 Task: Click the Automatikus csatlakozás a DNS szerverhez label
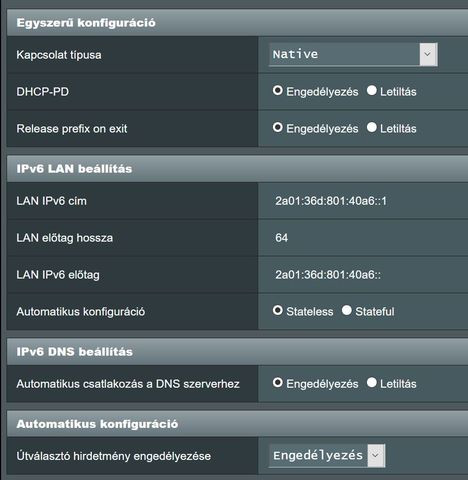(x=128, y=384)
